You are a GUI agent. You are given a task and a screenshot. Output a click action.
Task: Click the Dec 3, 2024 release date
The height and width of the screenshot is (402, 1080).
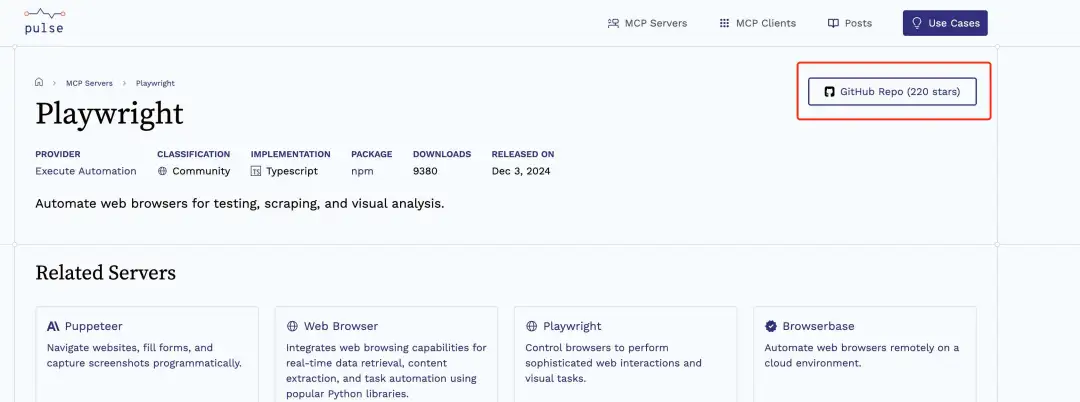coord(521,171)
